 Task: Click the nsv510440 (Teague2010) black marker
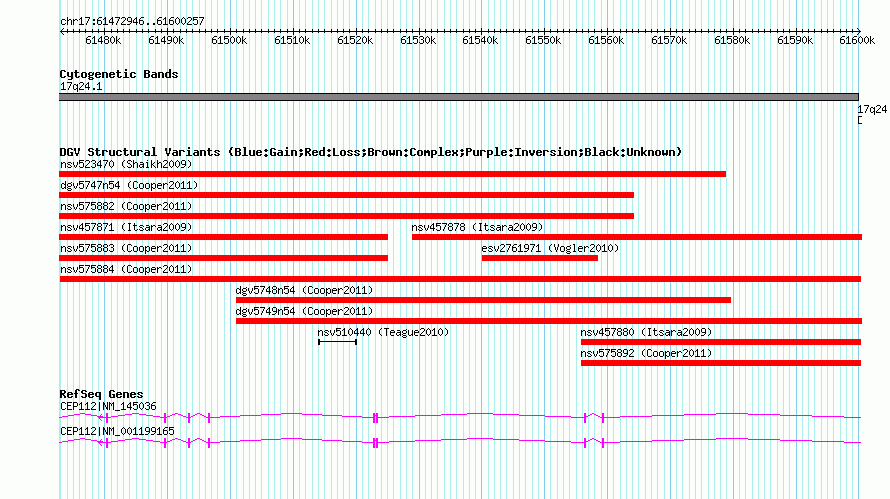coord(338,342)
